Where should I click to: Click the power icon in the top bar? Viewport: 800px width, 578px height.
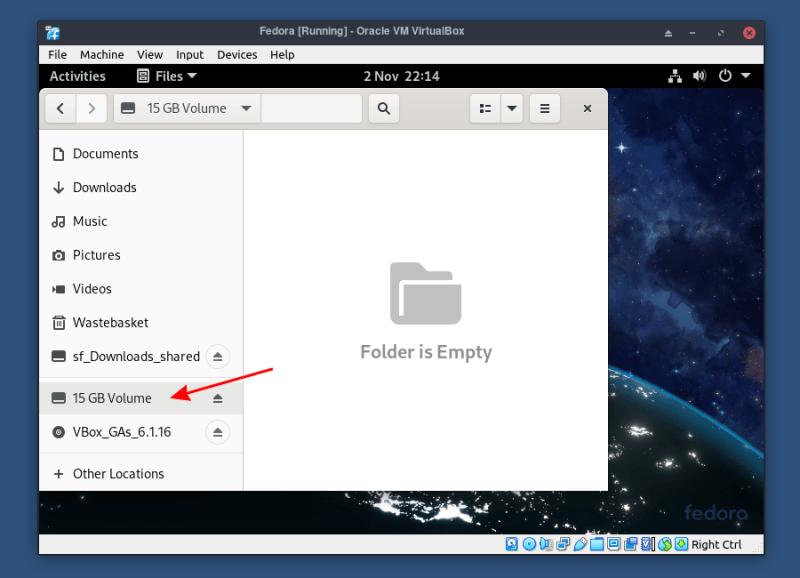[727, 76]
